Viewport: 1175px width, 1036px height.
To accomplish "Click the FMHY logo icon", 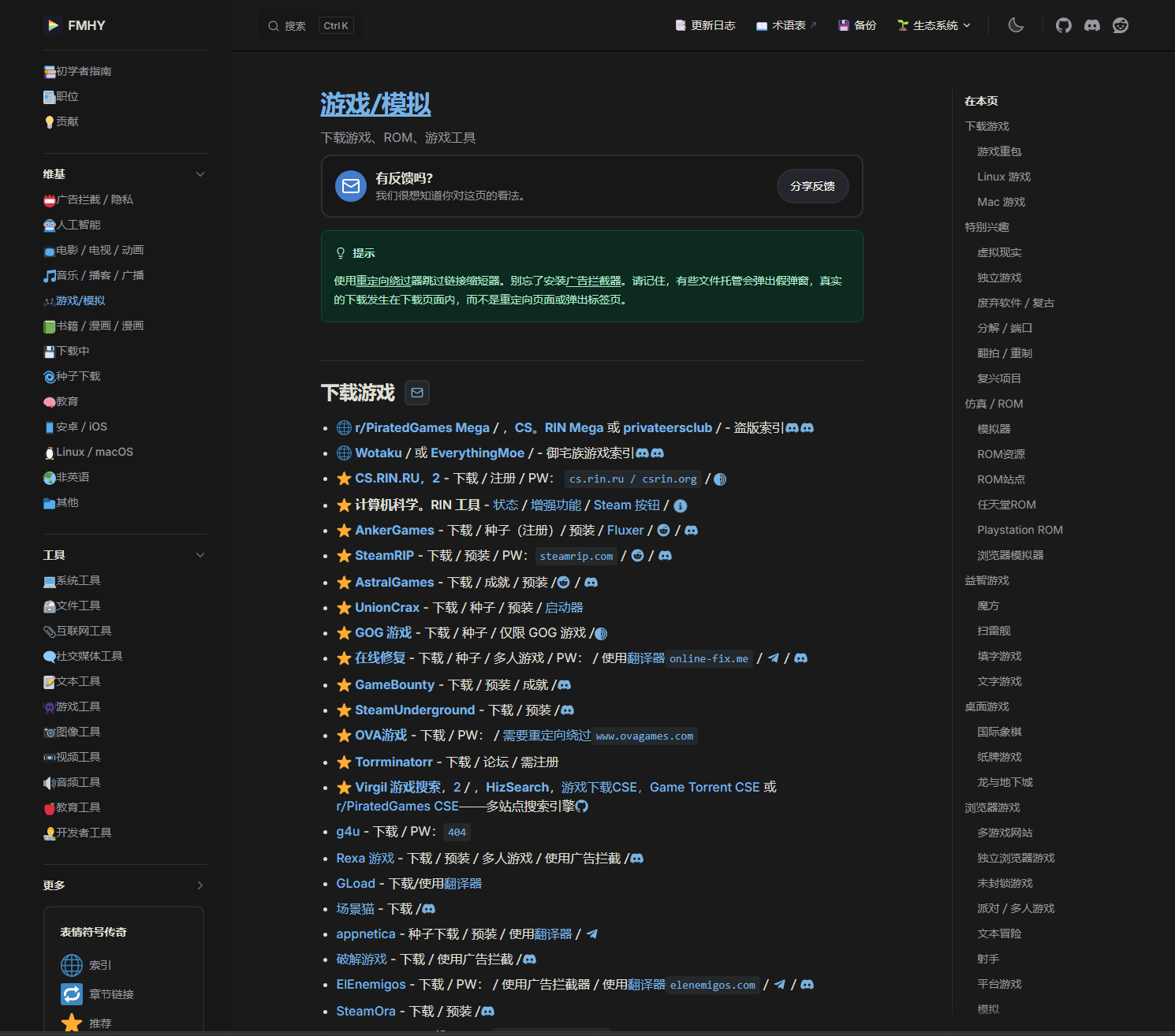I will 53,25.
